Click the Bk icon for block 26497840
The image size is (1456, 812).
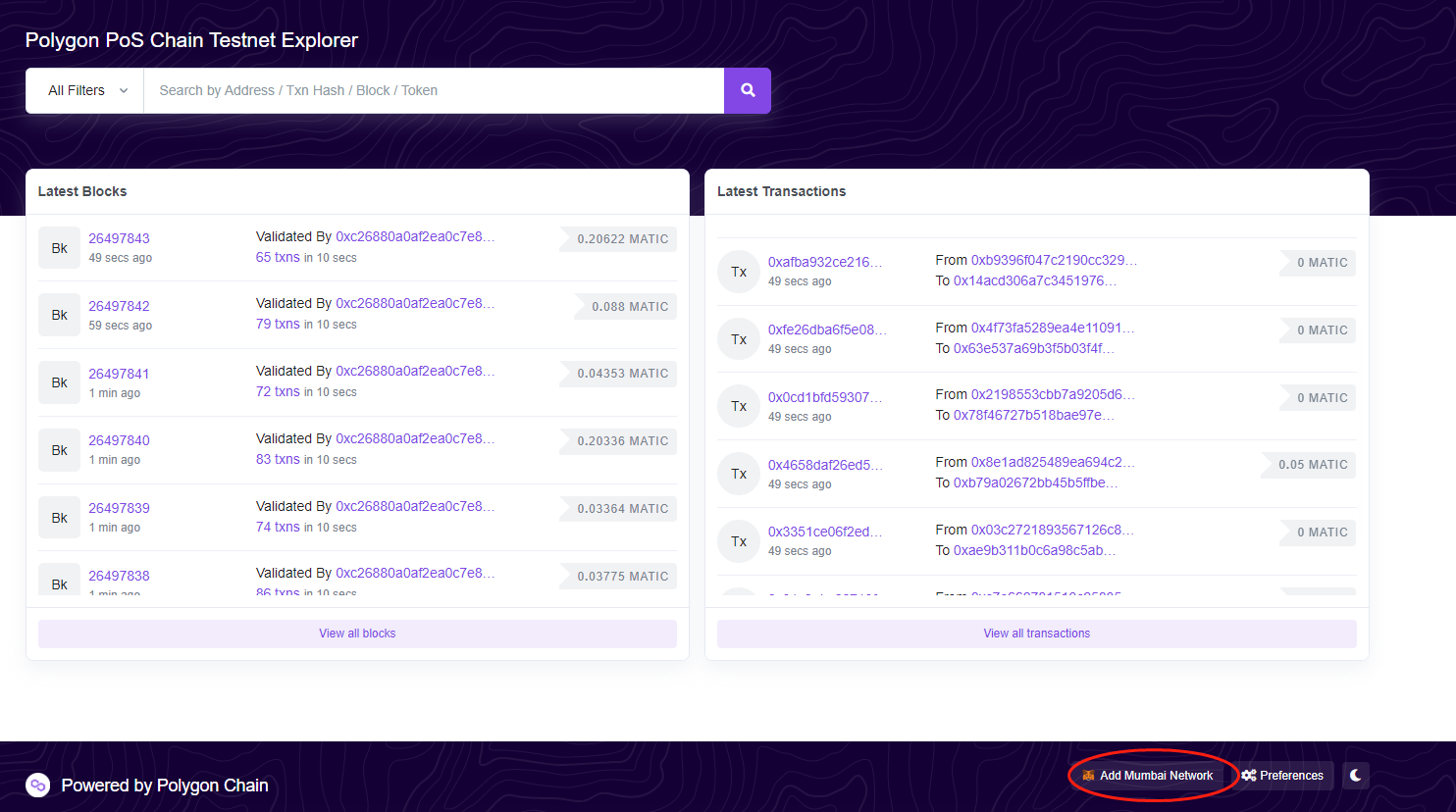[59, 450]
